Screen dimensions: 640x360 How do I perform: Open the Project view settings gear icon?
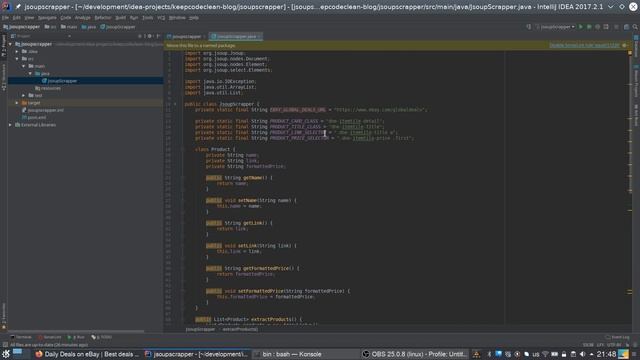150,36
